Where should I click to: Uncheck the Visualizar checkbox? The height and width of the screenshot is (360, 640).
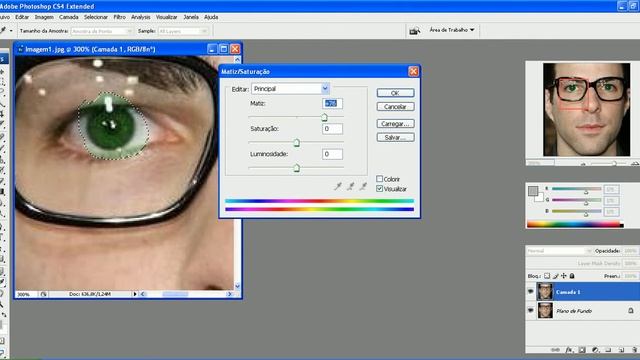380,189
